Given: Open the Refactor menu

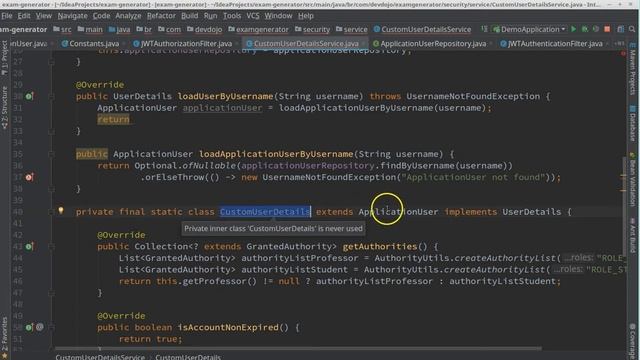Looking at the screenshot, I should [161, 16].
